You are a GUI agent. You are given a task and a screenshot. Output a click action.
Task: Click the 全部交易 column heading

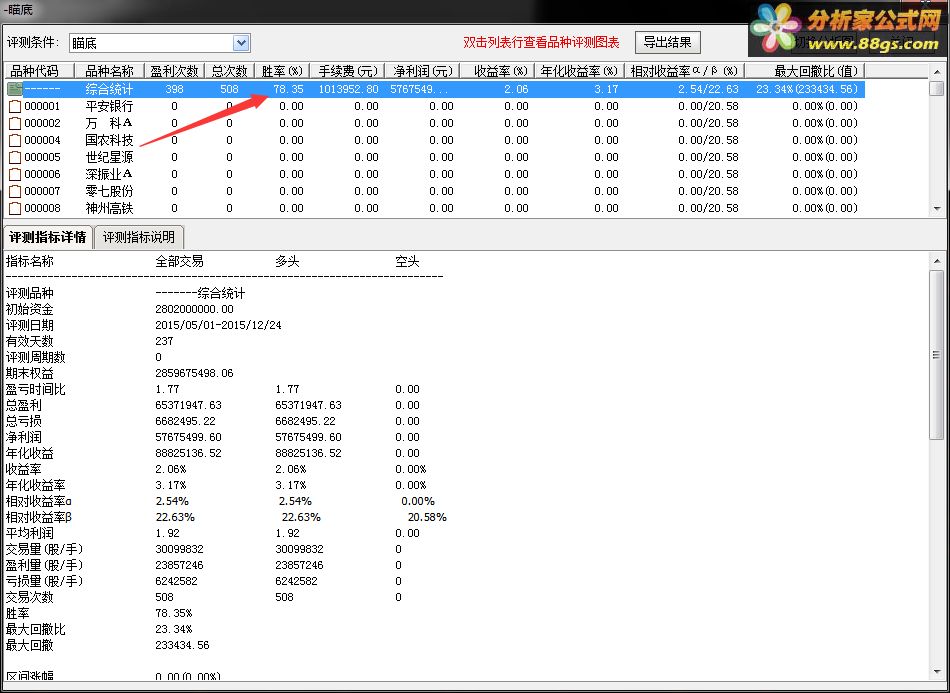179,262
